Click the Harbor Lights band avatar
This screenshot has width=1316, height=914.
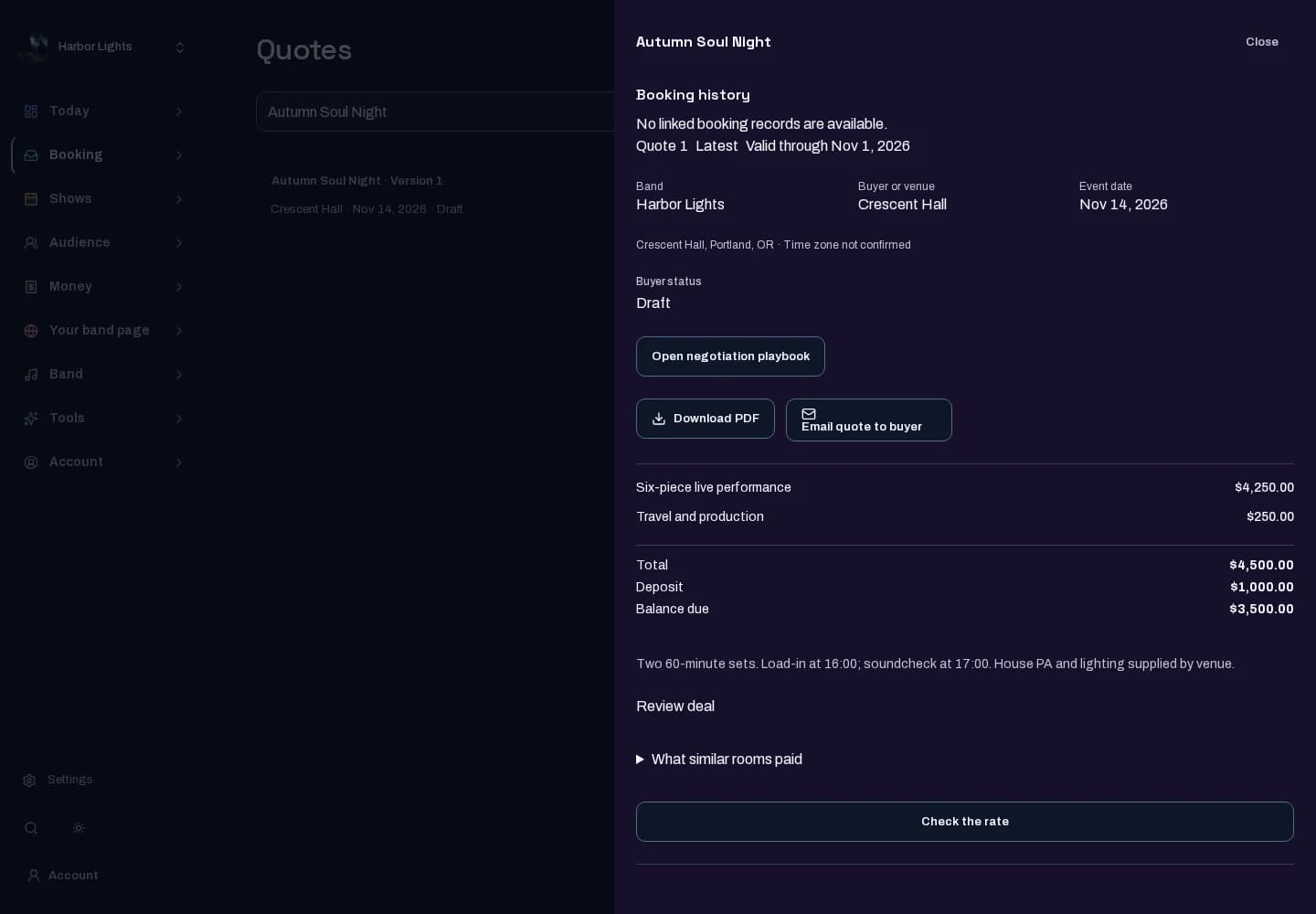pyautogui.click(x=35, y=47)
